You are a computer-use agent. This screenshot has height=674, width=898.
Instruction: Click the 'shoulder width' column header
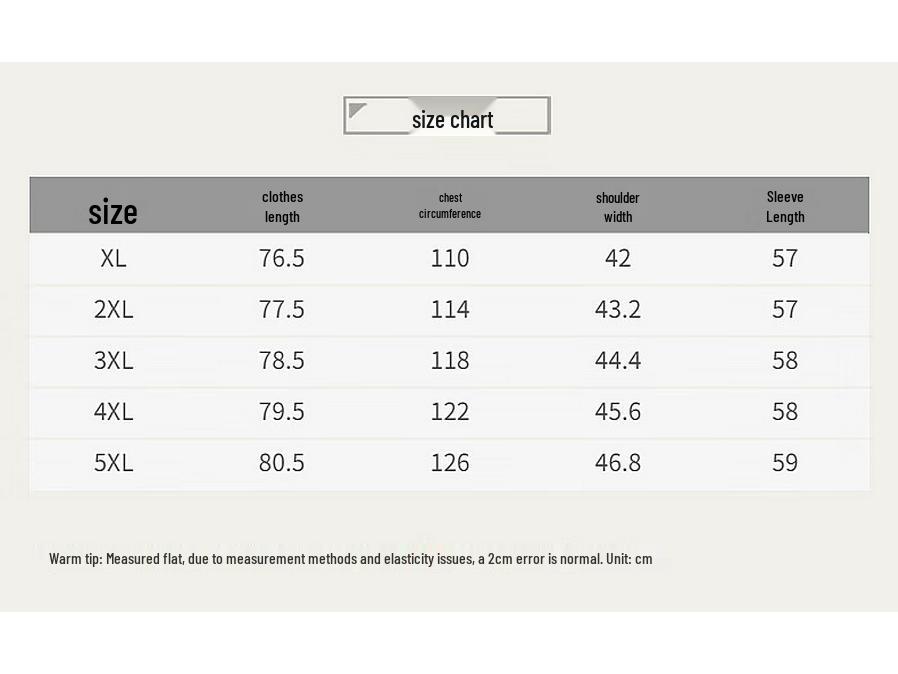[617, 206]
